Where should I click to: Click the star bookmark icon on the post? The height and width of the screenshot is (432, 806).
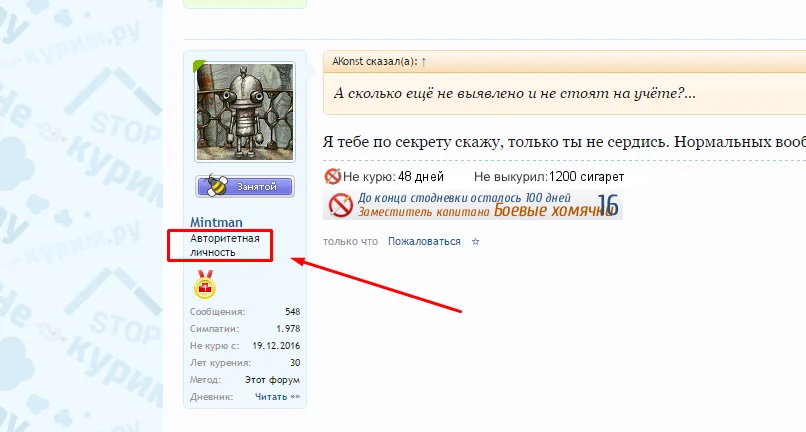coord(475,241)
